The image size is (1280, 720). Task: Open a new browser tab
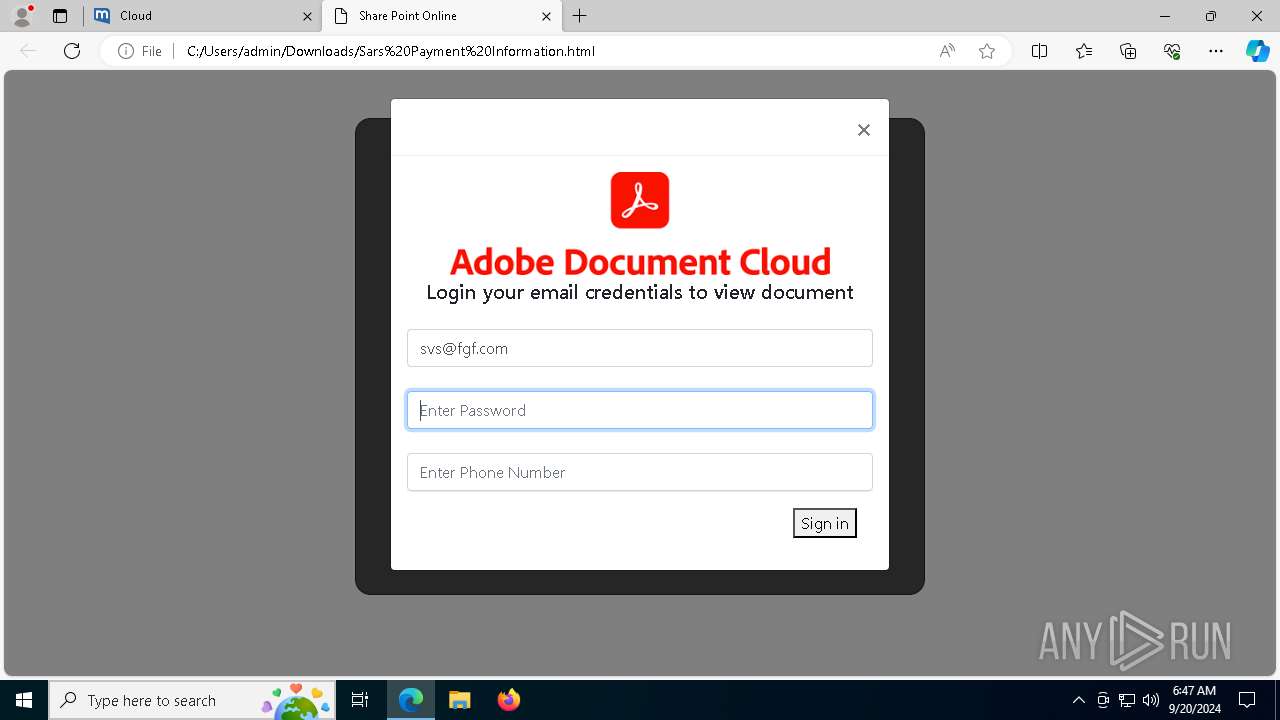[x=580, y=16]
